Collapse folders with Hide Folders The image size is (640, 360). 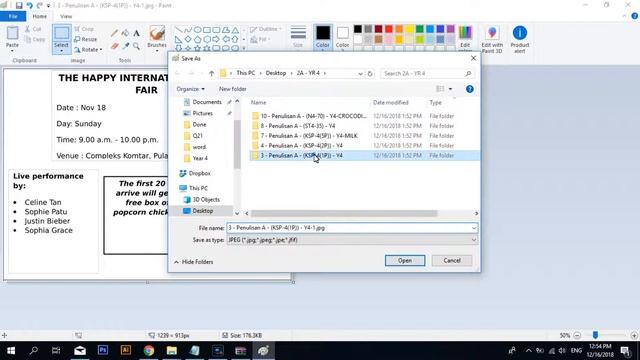(193, 262)
